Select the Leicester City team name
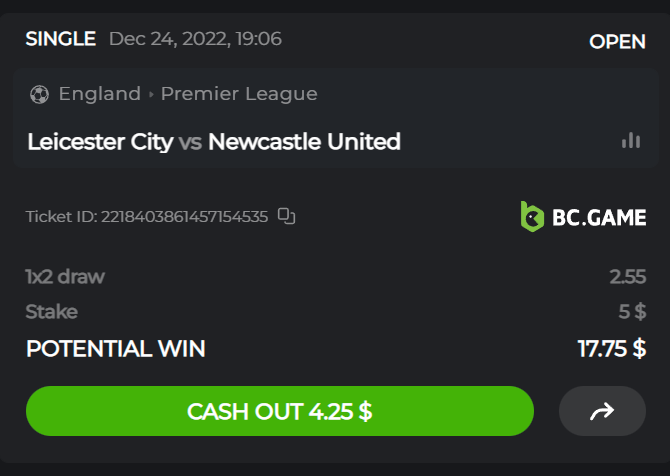Image resolution: width=670 pixels, height=476 pixels. [x=100, y=142]
